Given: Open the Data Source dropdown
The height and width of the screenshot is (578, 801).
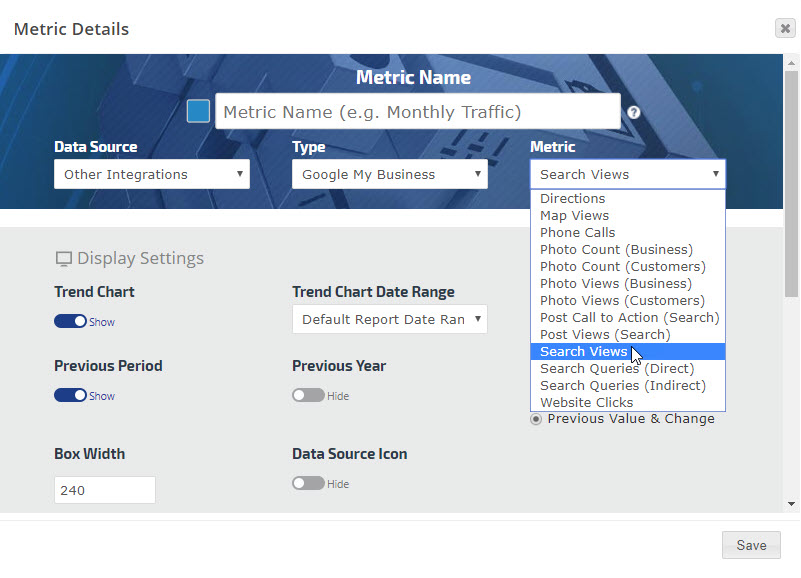Looking at the screenshot, I should point(152,174).
